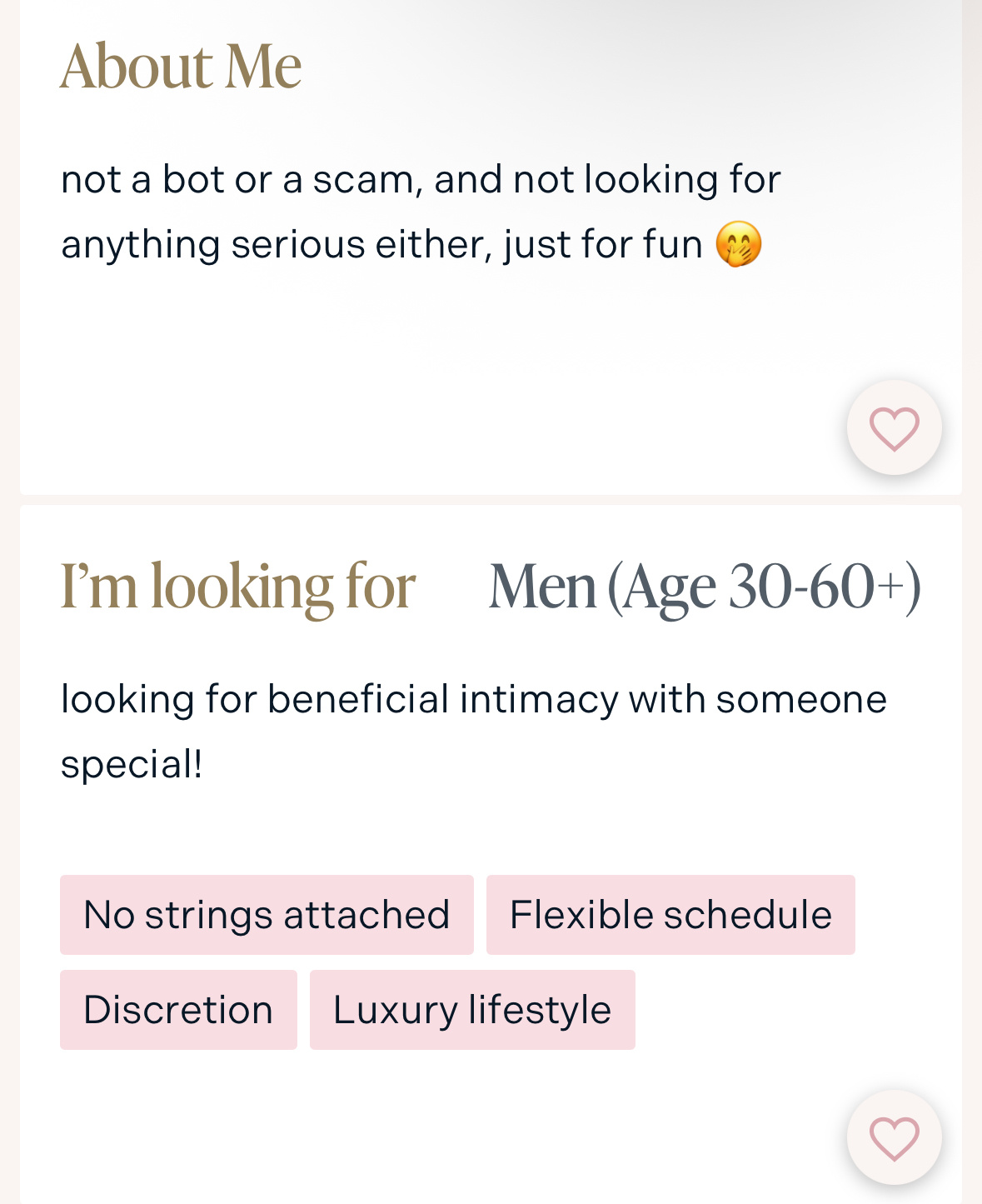Image resolution: width=982 pixels, height=1204 pixels.
Task: Click the word "bot" in the bio
Action: [193, 180]
